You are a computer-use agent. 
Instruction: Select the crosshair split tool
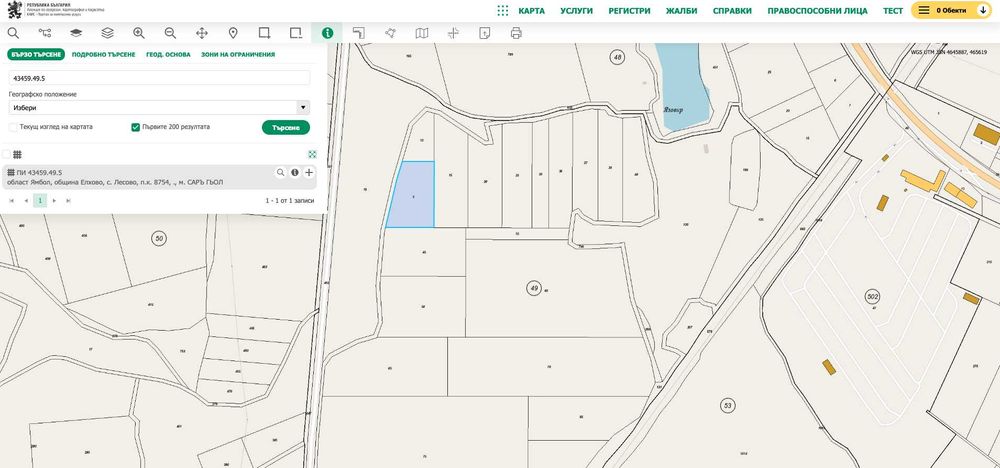pos(453,33)
